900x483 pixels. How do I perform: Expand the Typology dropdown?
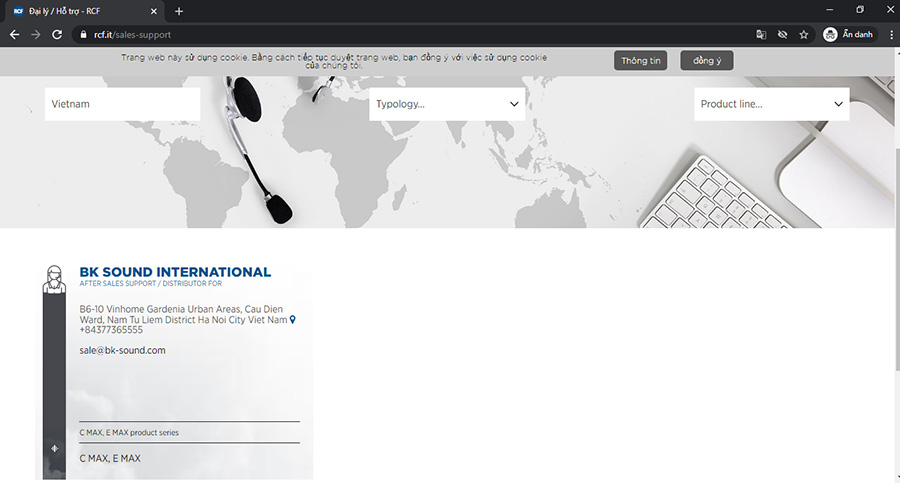pyautogui.click(x=447, y=104)
